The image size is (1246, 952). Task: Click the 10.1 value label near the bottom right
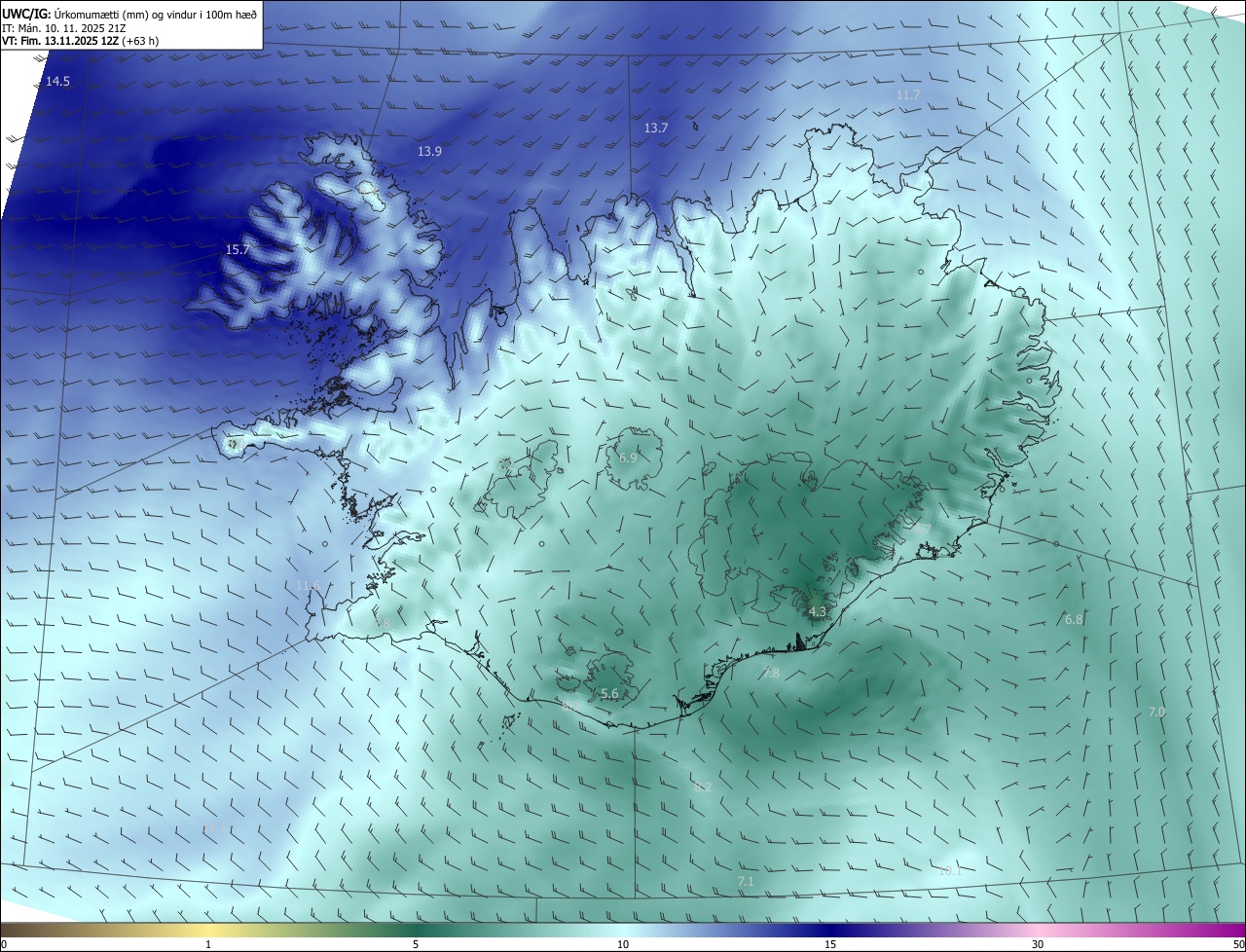tap(949, 871)
